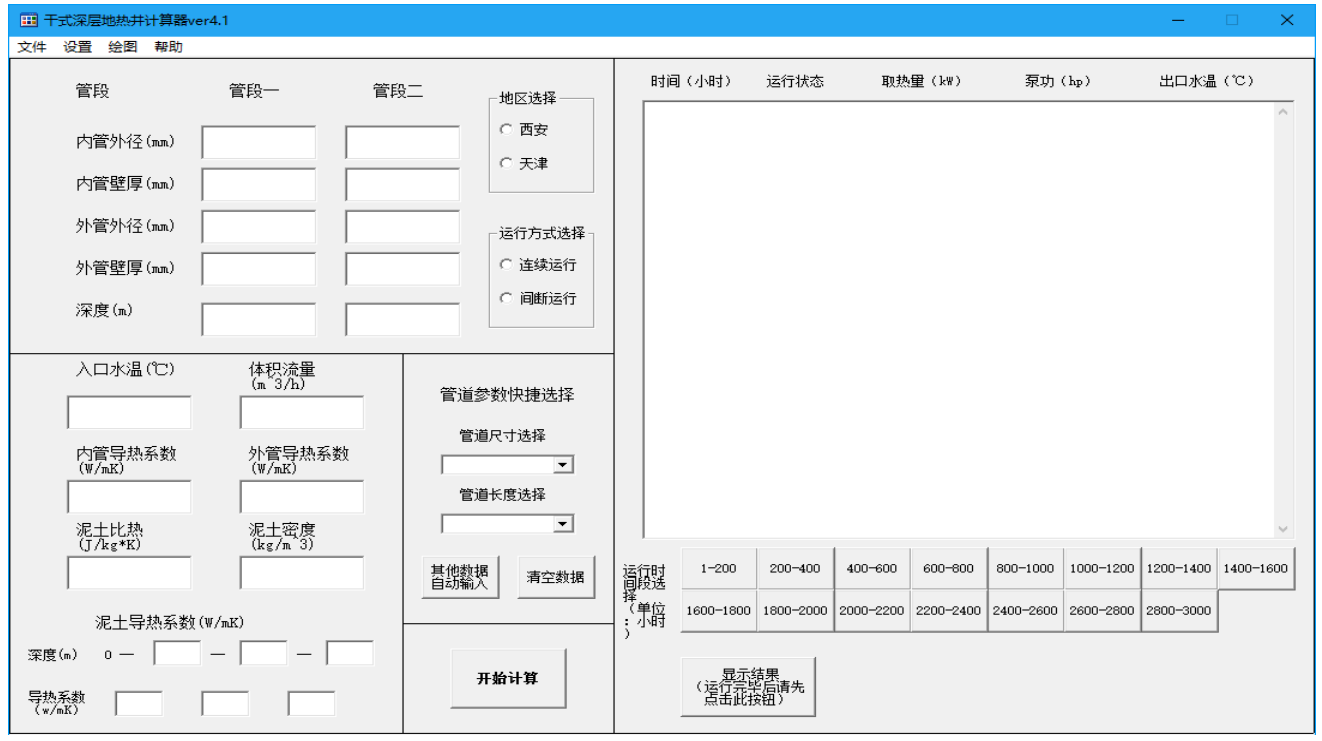Open the 绘图 menu
The width and height of the screenshot is (1322, 741).
tap(123, 47)
